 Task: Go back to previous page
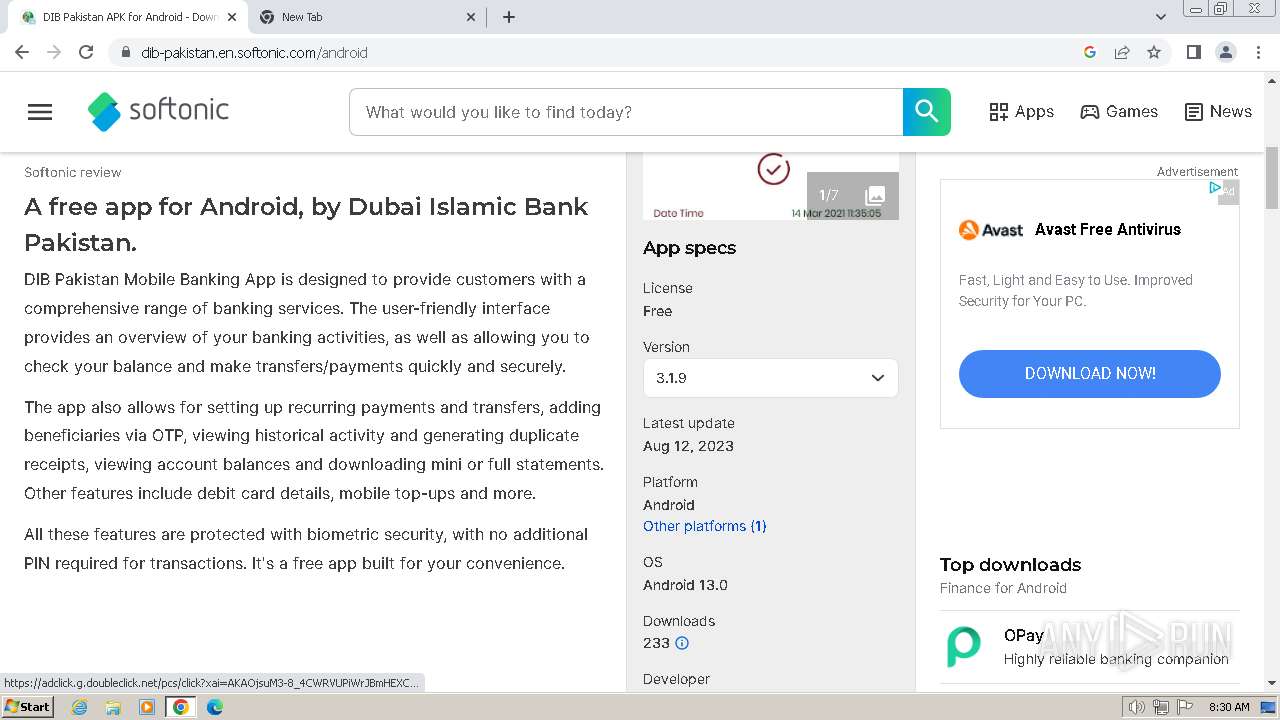click(22, 52)
